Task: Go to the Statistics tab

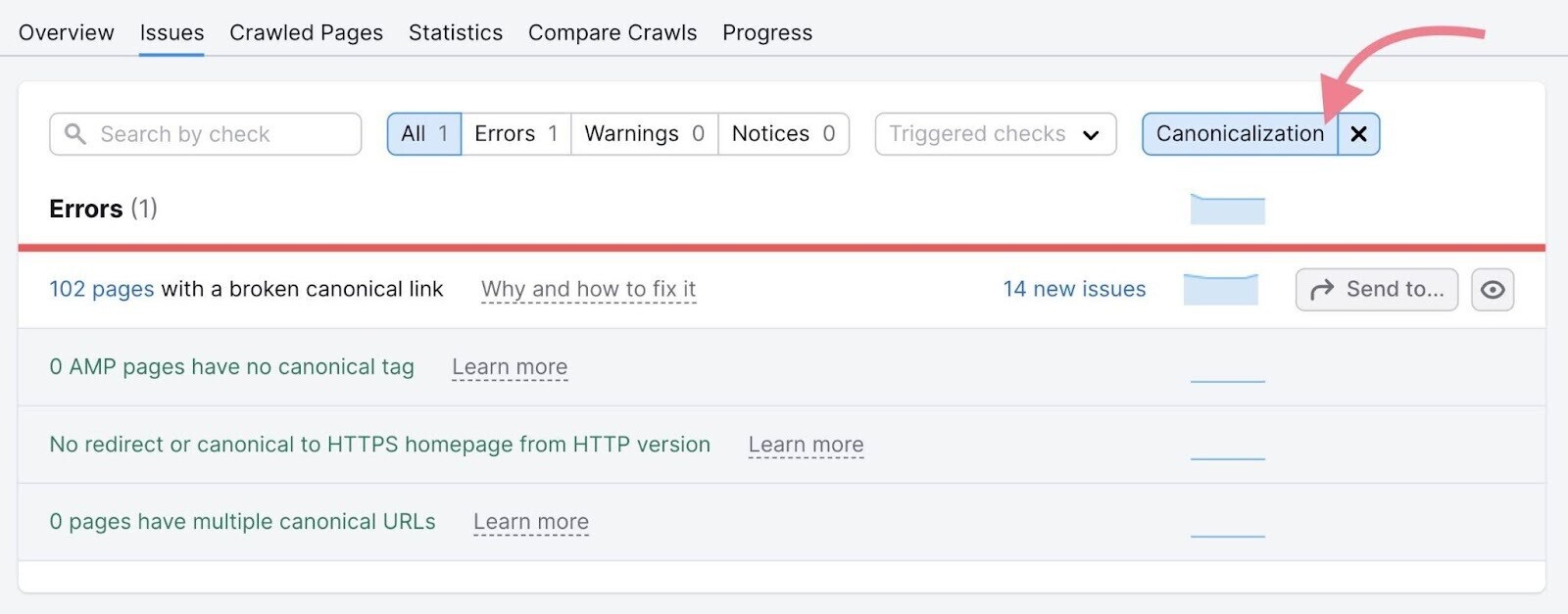Action: 456,33
